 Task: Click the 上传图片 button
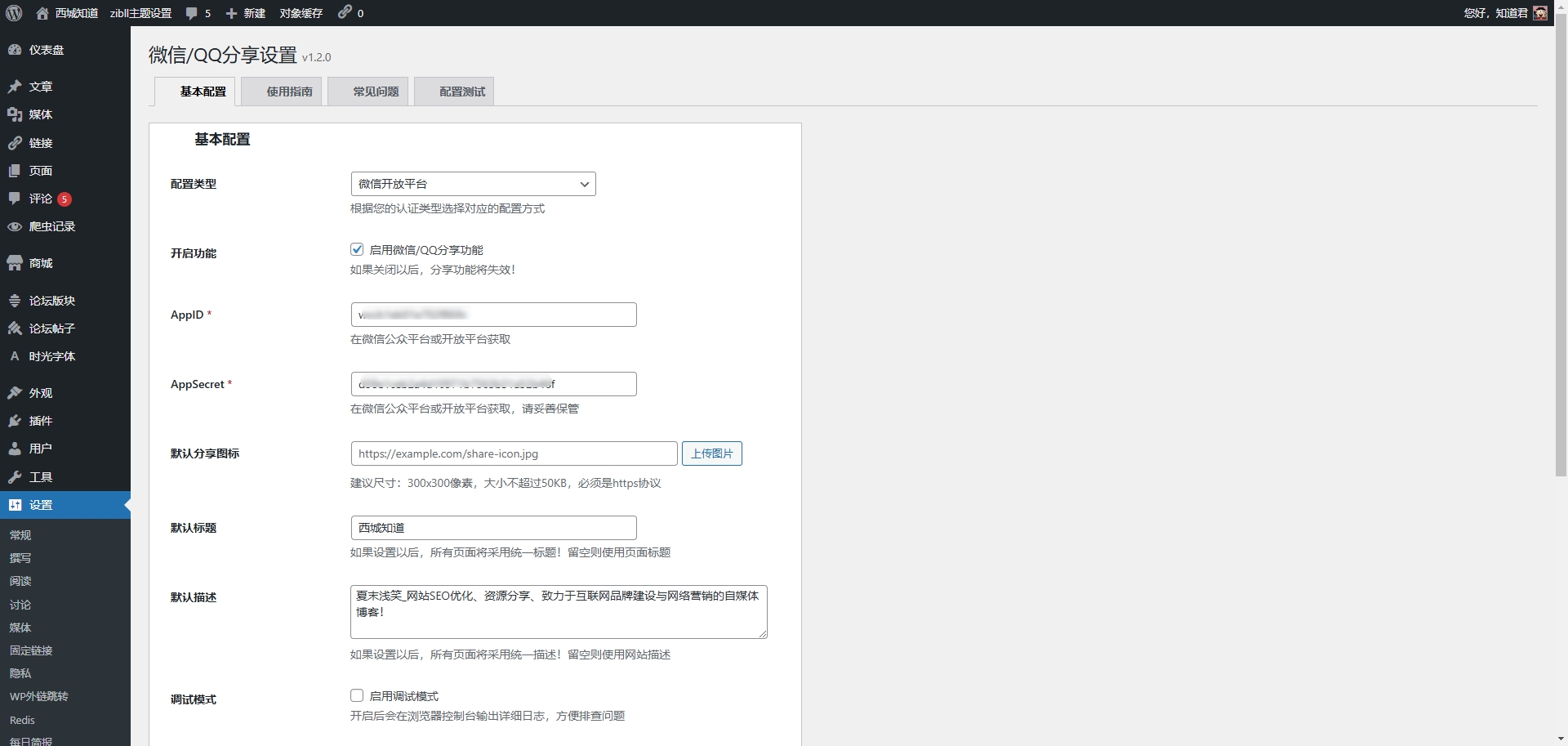711,453
